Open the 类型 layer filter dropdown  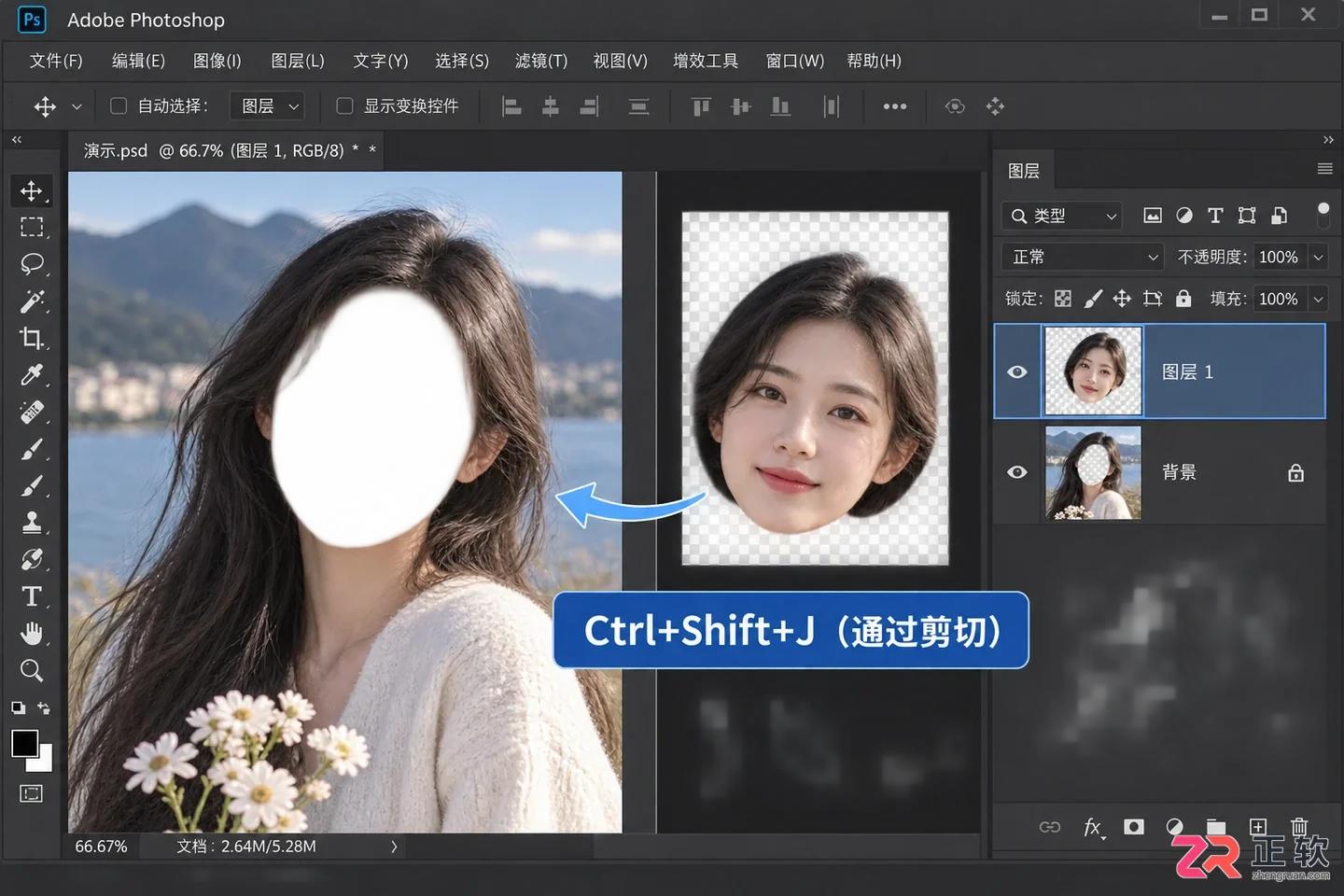click(1061, 216)
